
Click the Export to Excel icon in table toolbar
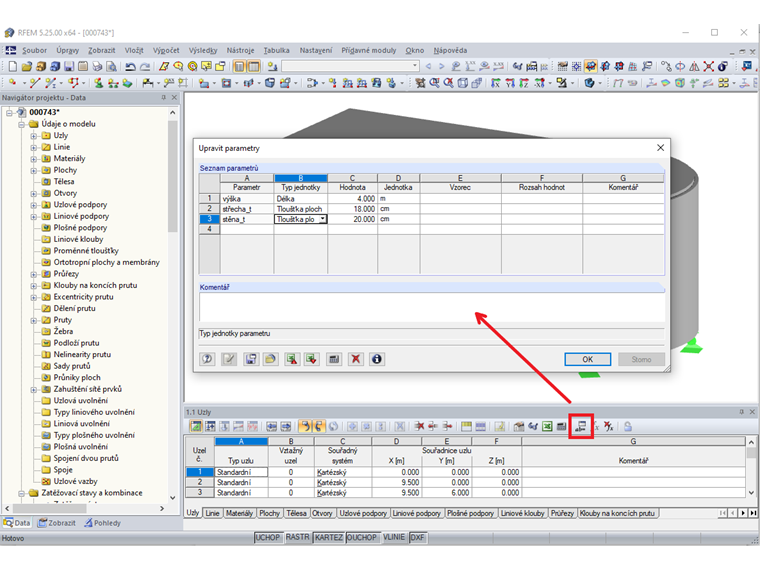547,427
